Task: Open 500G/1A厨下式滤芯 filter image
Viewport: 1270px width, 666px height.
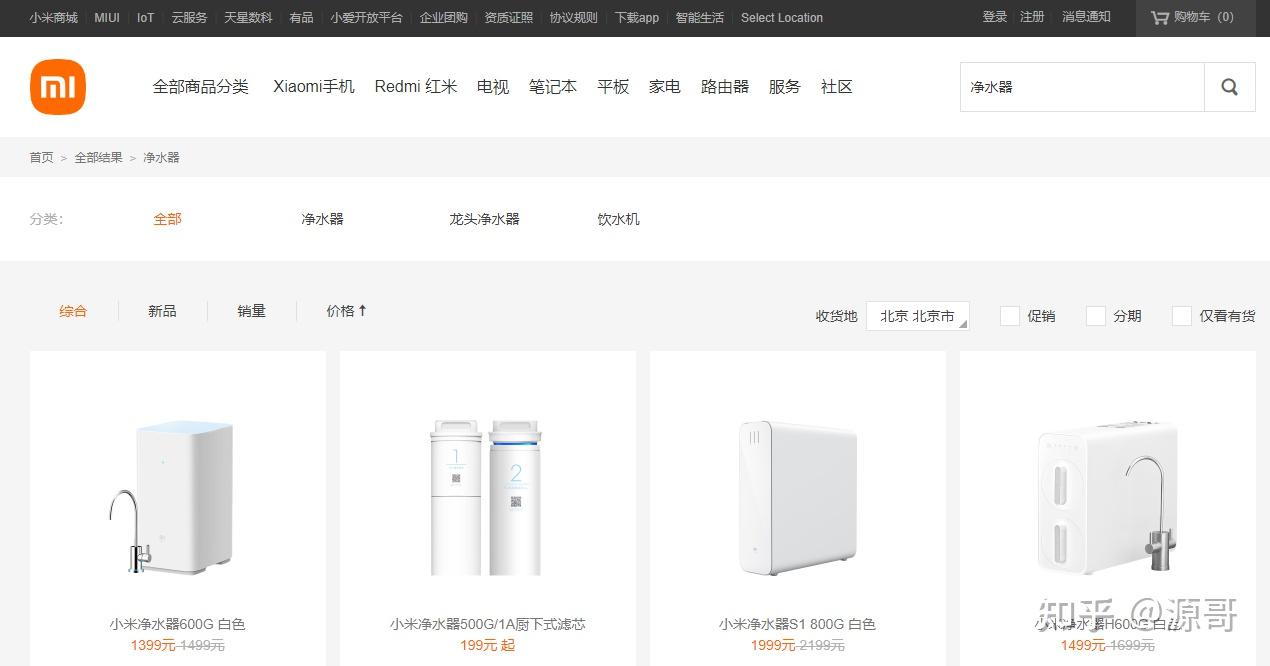Action: [x=488, y=497]
